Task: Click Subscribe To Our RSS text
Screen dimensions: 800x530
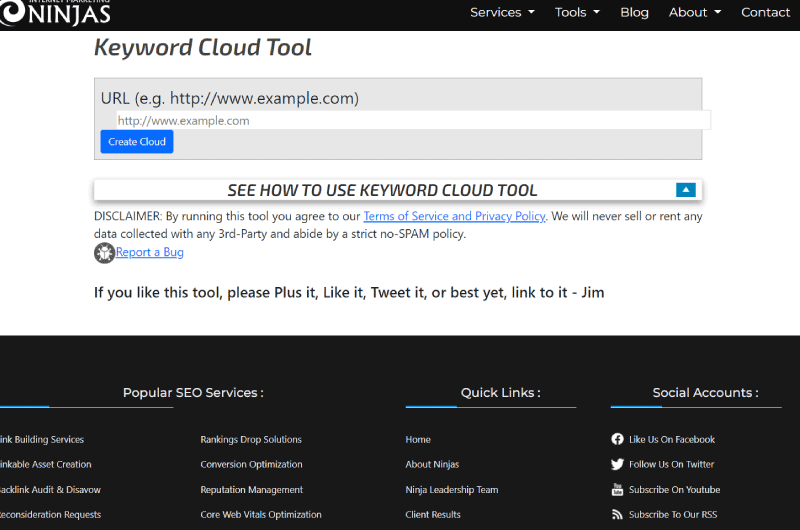Action: coord(673,514)
